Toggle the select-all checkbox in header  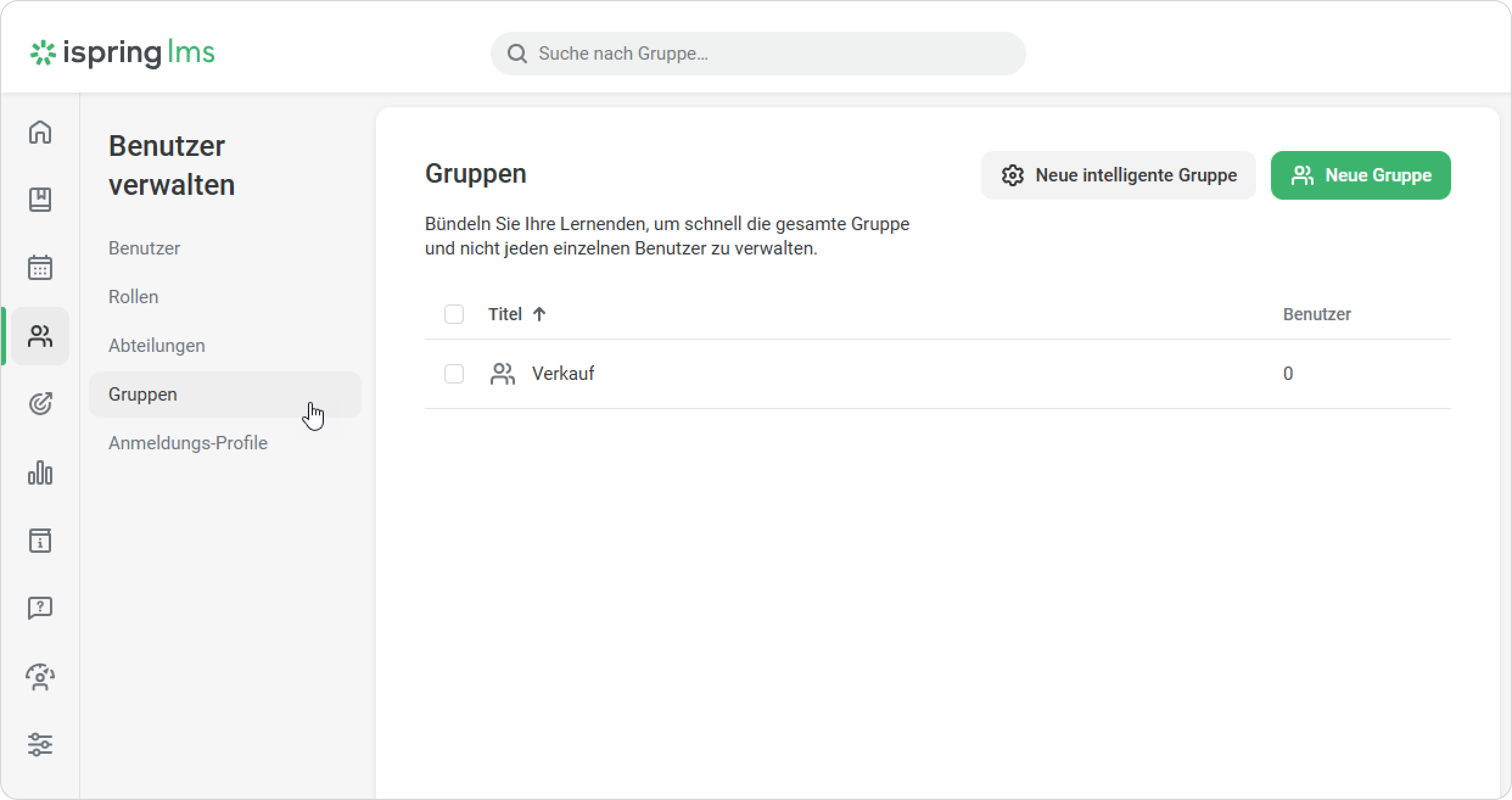[x=454, y=314]
